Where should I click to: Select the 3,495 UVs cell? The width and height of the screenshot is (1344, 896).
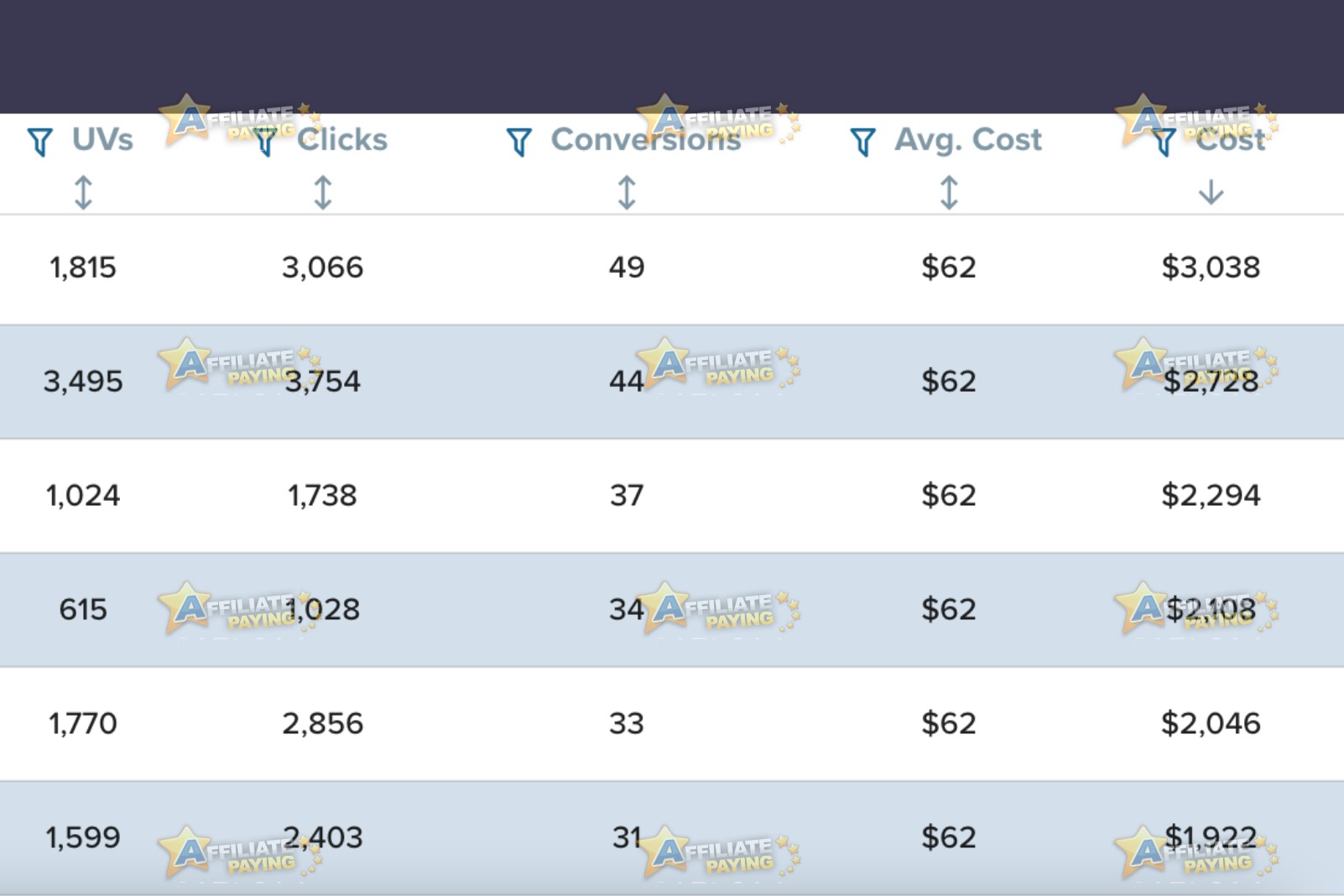click(x=83, y=382)
